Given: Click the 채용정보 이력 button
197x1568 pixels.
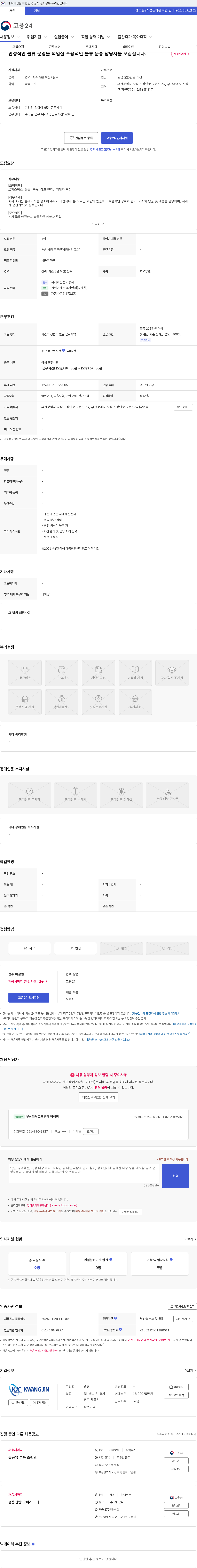Looking at the screenshot, I should [176, 1395].
